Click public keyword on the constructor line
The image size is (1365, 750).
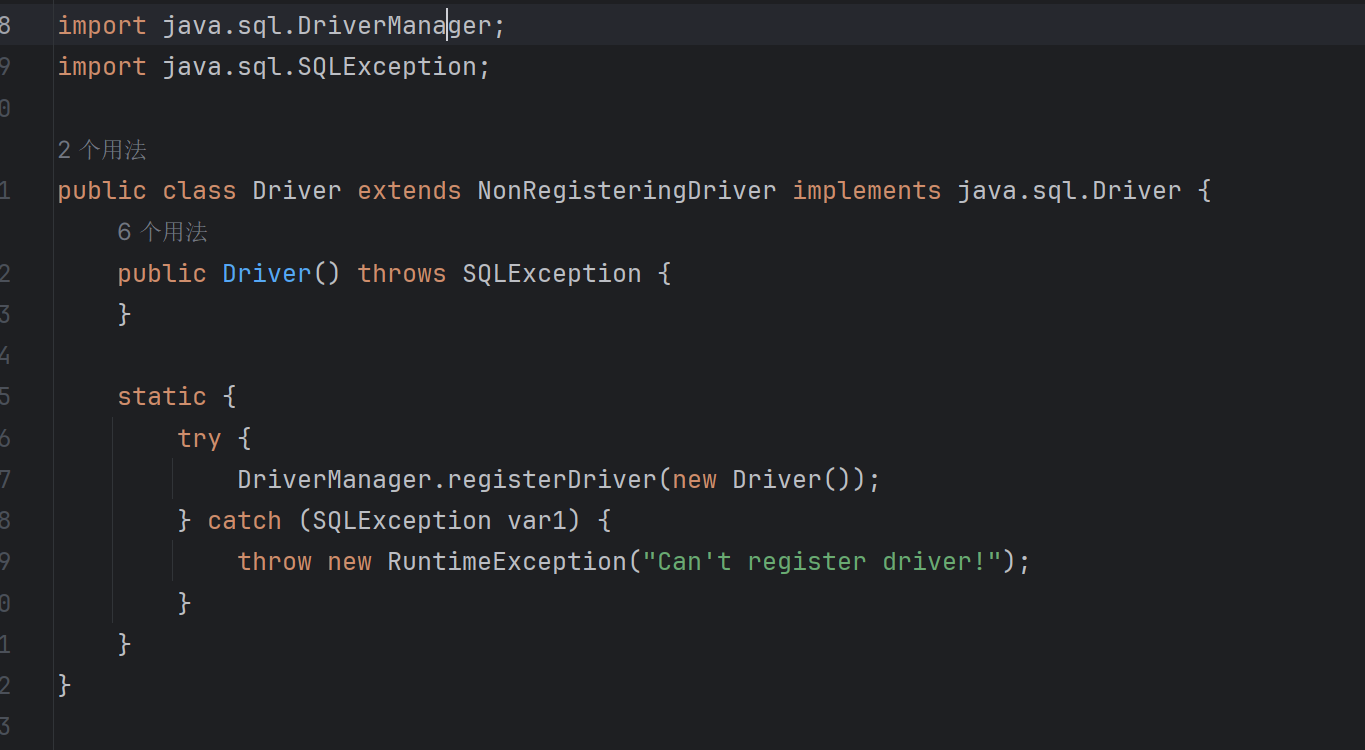point(162,273)
